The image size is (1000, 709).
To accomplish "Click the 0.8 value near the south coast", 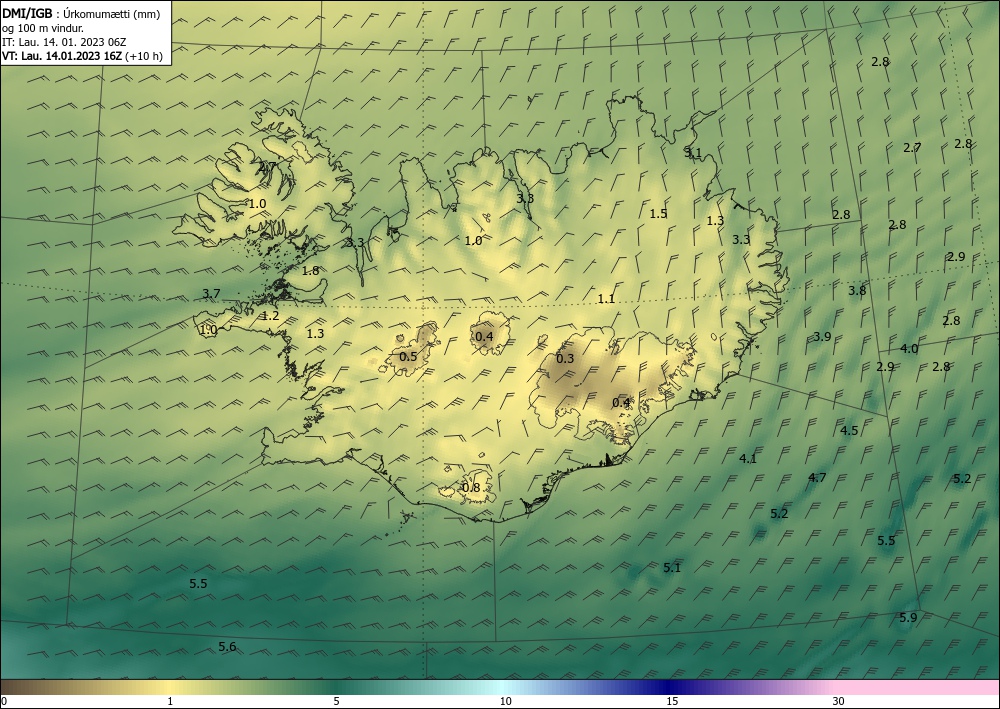I will click(x=471, y=488).
